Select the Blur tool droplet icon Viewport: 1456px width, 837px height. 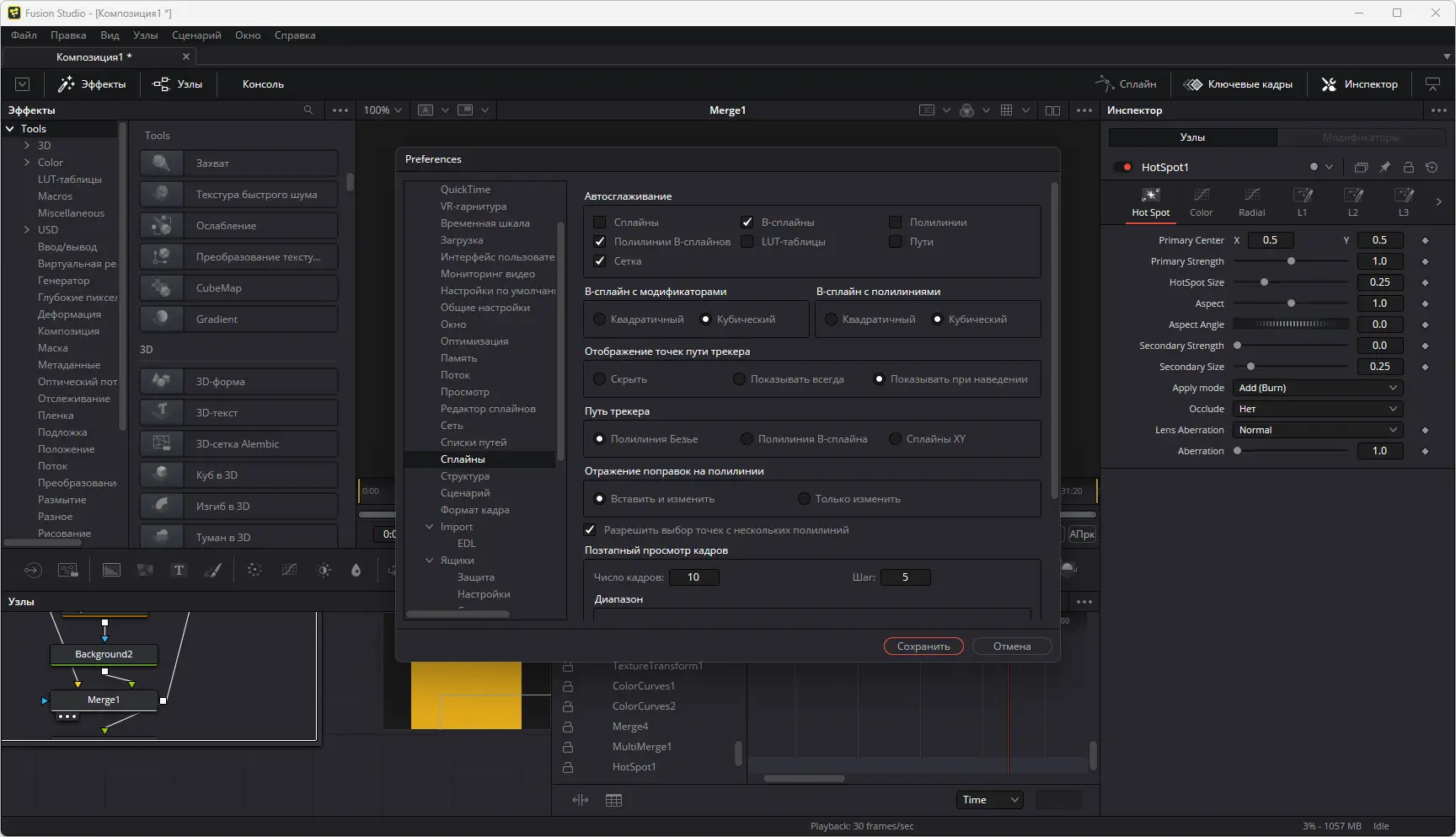click(356, 571)
